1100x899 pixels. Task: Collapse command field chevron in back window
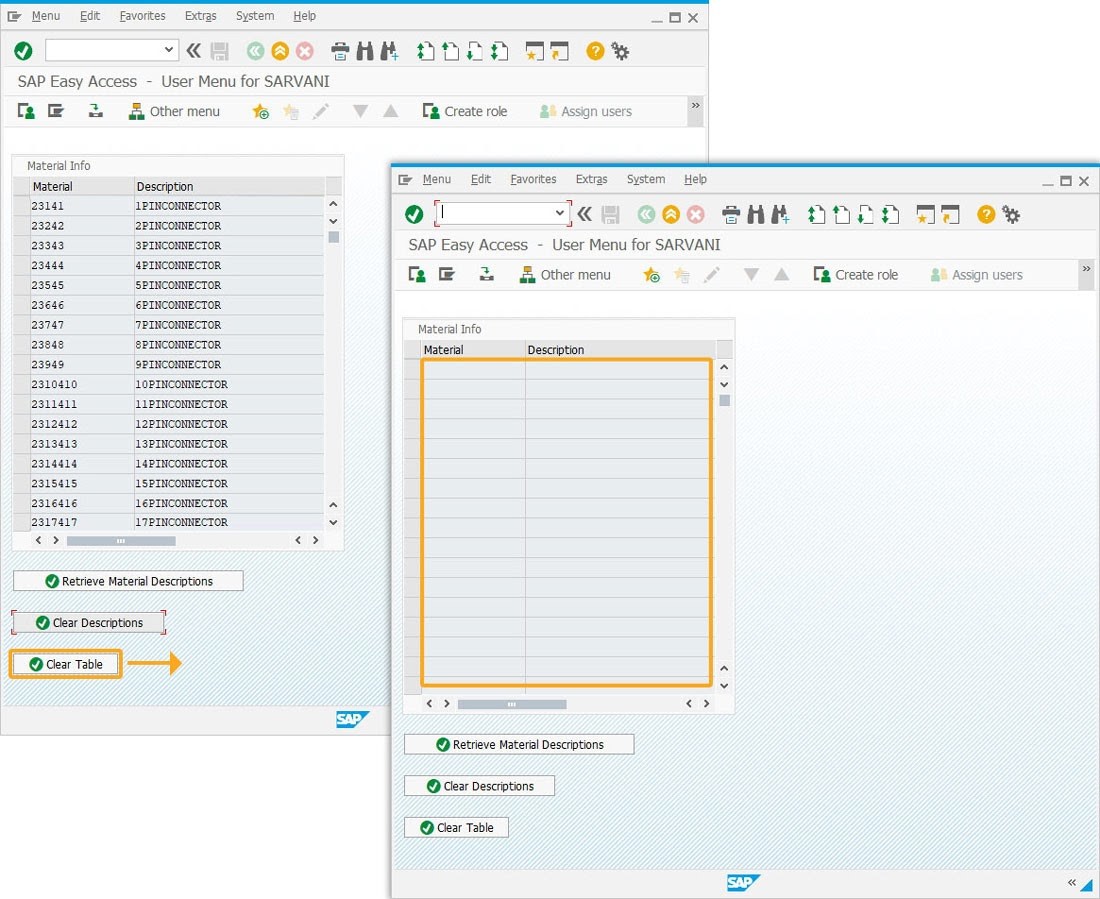click(x=194, y=51)
